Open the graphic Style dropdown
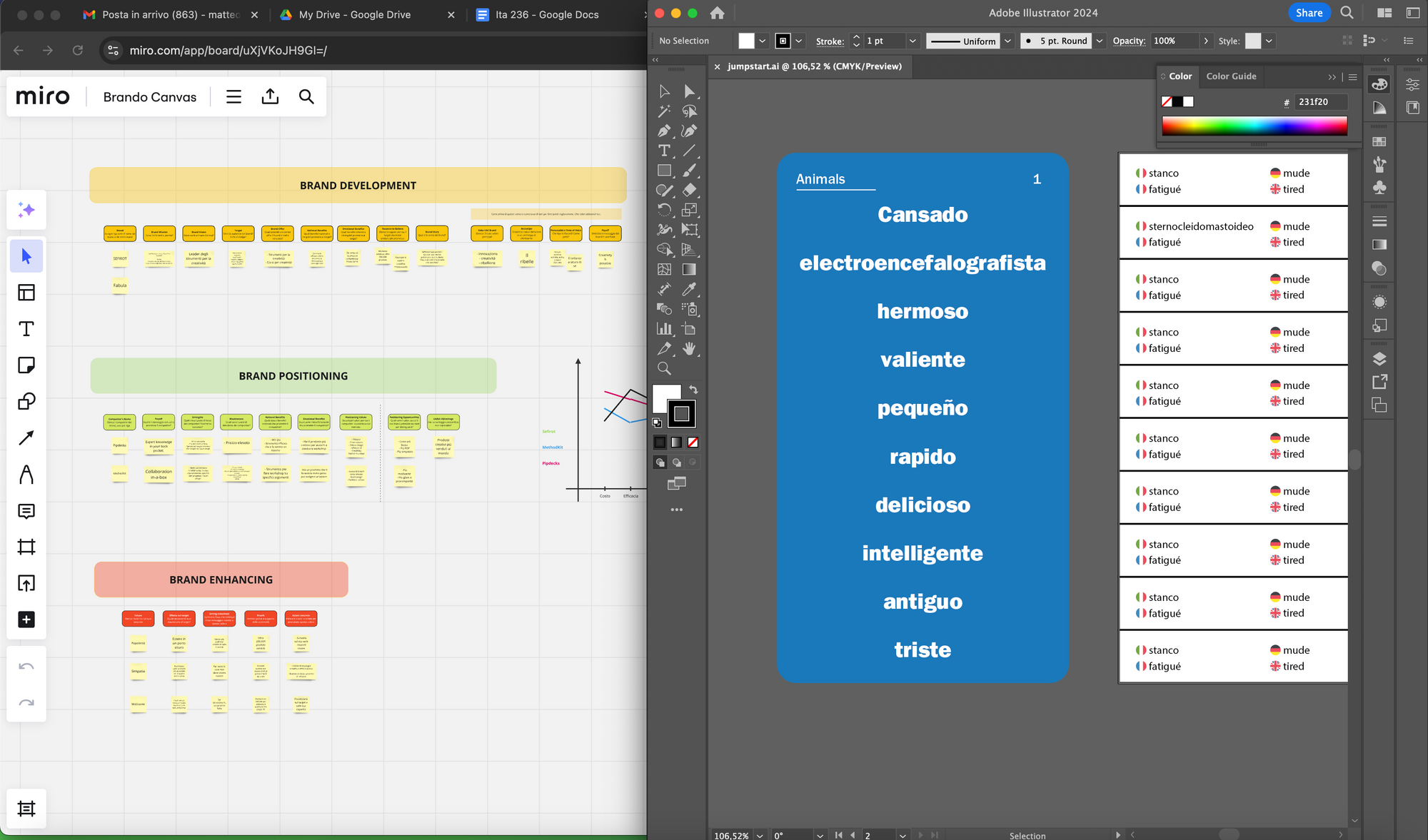Viewport: 1428px width, 840px height. 1269,41
